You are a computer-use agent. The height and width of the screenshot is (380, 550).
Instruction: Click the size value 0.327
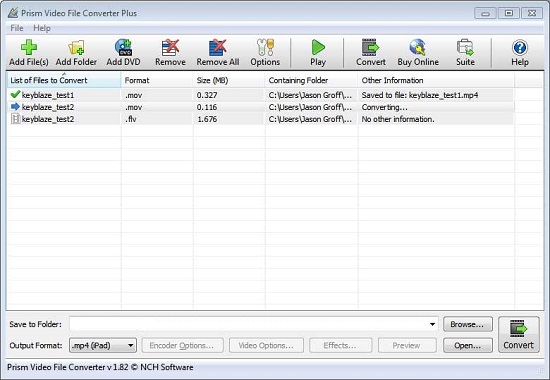tap(207, 95)
